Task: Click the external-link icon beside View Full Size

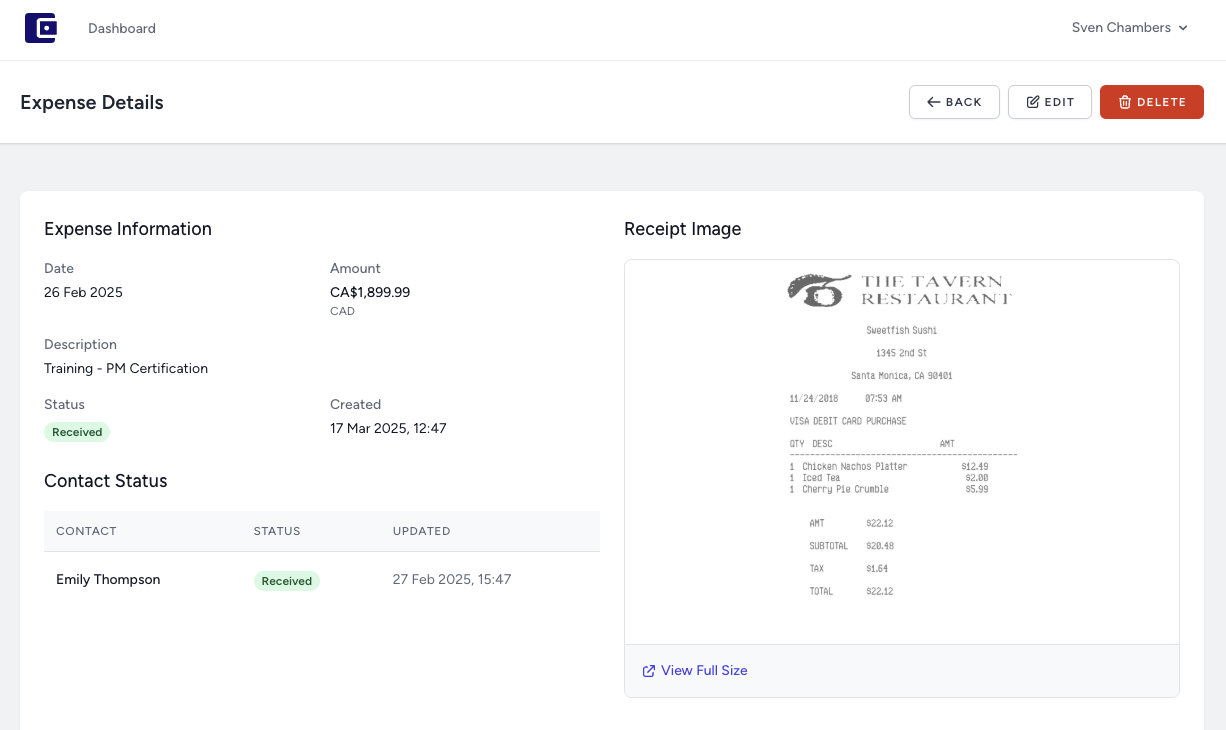Action: pyautogui.click(x=648, y=670)
